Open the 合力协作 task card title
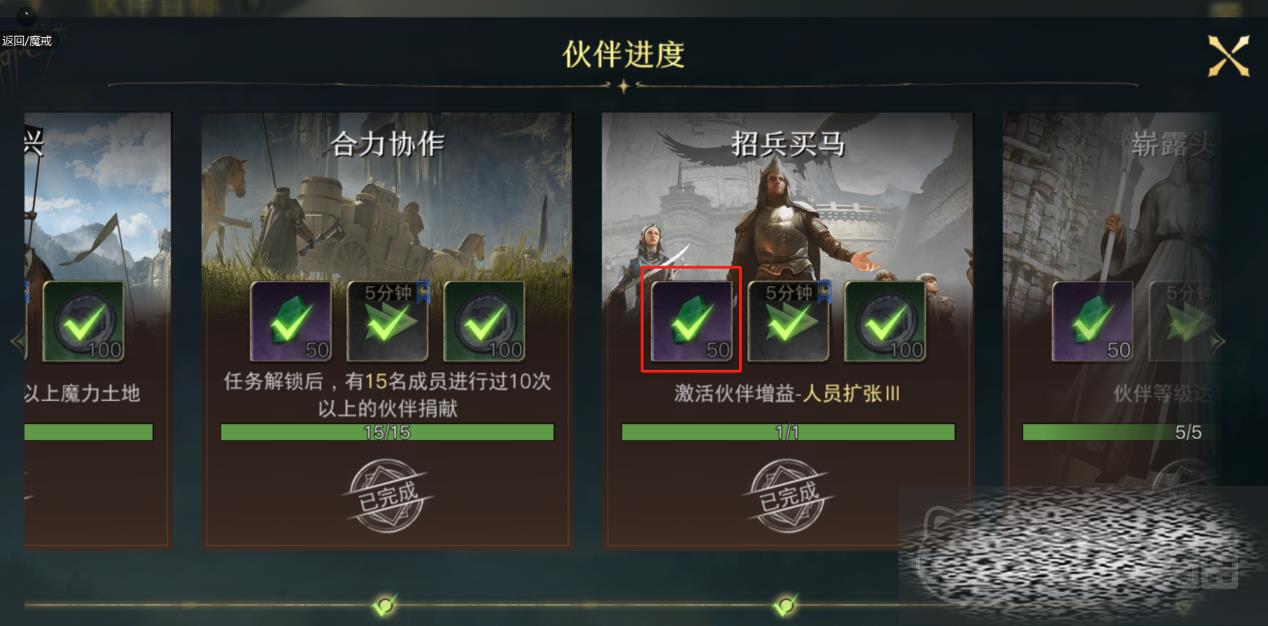The height and width of the screenshot is (626, 1268). click(x=387, y=145)
